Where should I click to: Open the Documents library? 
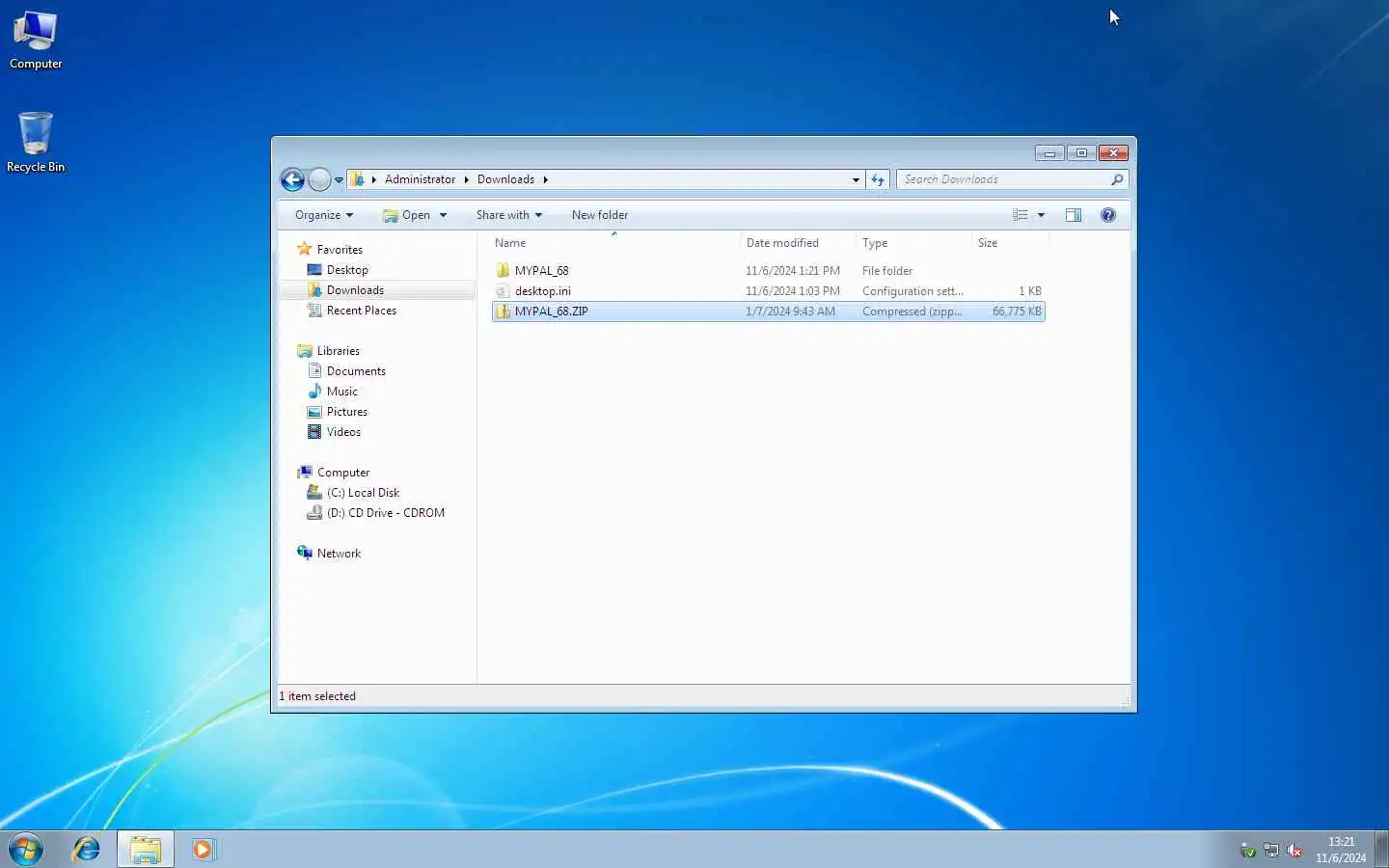(x=355, y=371)
